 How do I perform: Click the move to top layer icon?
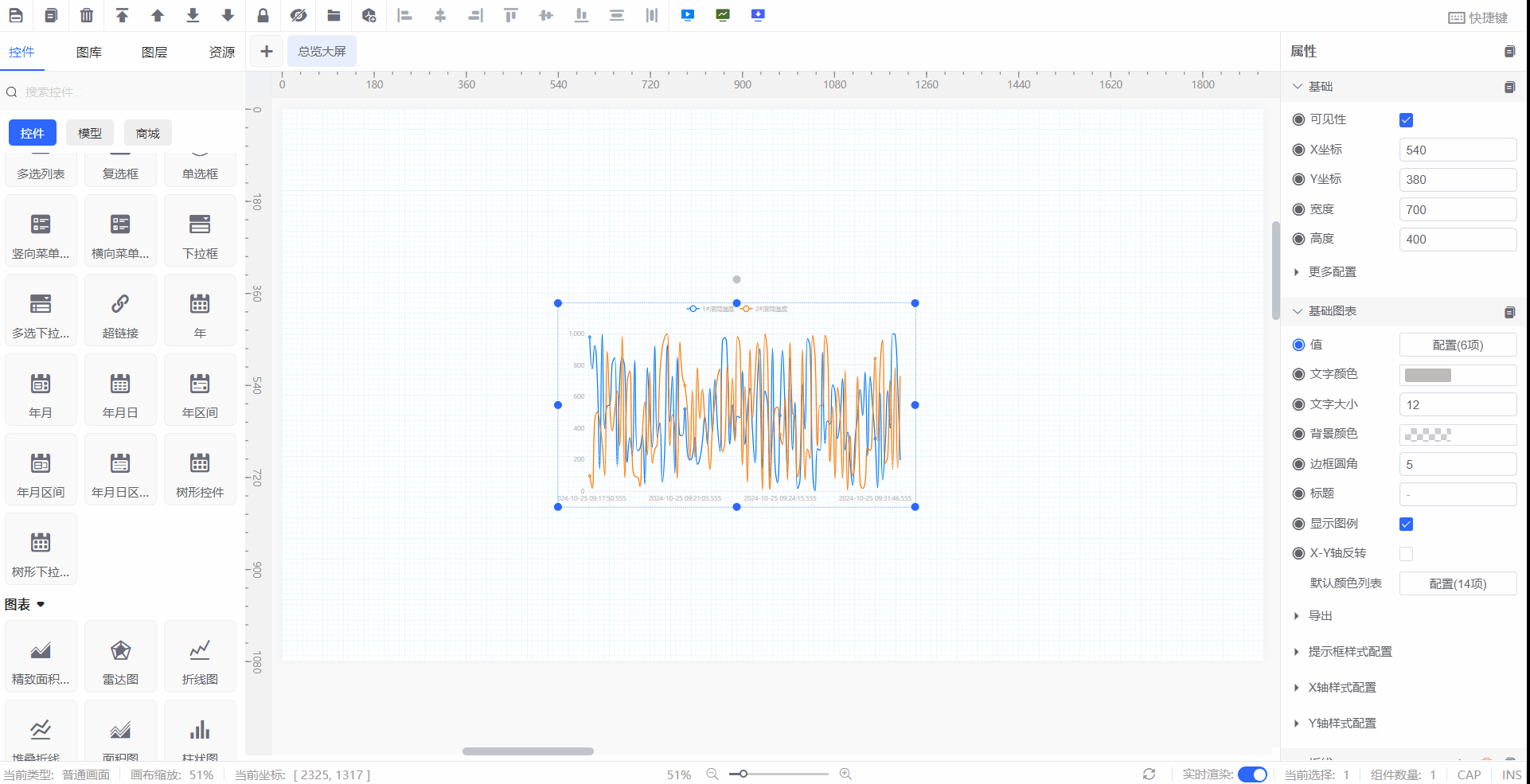coord(122,15)
